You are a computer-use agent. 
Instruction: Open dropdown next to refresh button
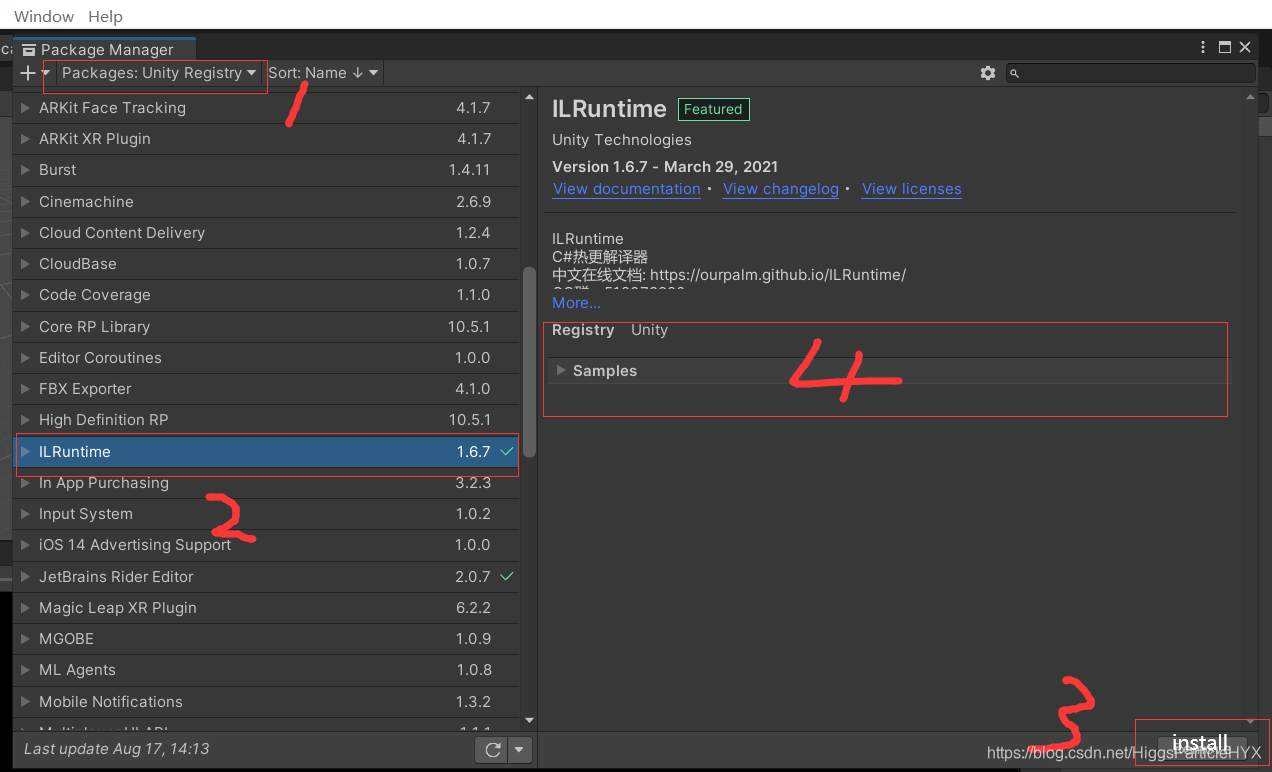coord(519,749)
